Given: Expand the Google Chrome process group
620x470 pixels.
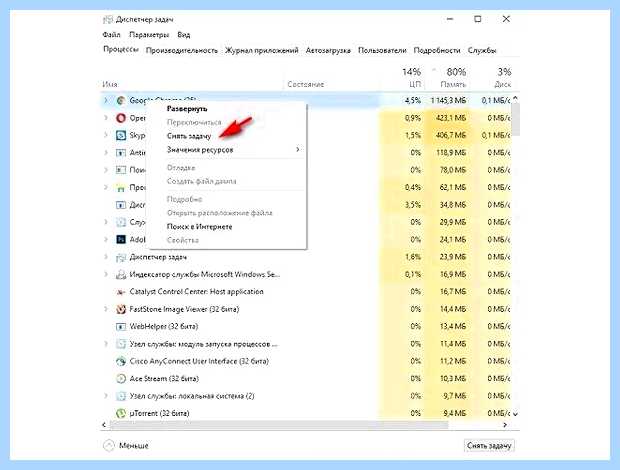Looking at the screenshot, I should (x=106, y=100).
